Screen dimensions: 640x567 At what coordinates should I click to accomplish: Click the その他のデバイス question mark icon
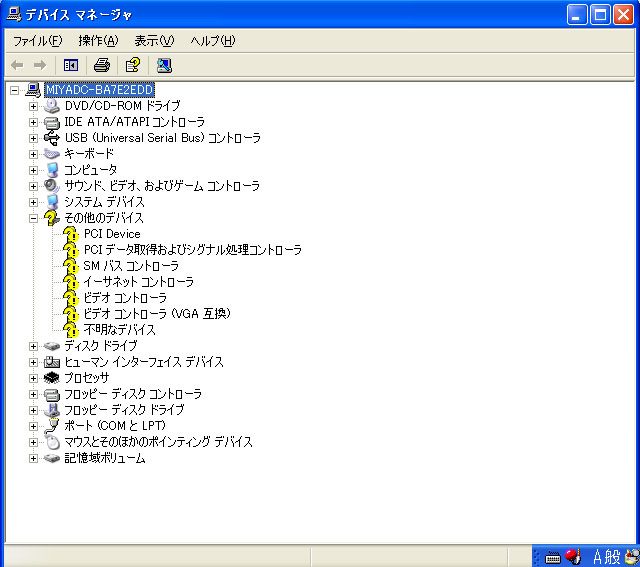click(x=51, y=218)
